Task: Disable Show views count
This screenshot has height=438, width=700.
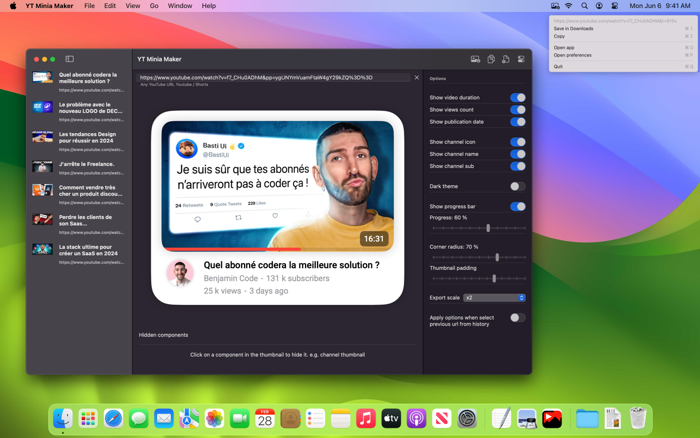Action: coord(518,109)
